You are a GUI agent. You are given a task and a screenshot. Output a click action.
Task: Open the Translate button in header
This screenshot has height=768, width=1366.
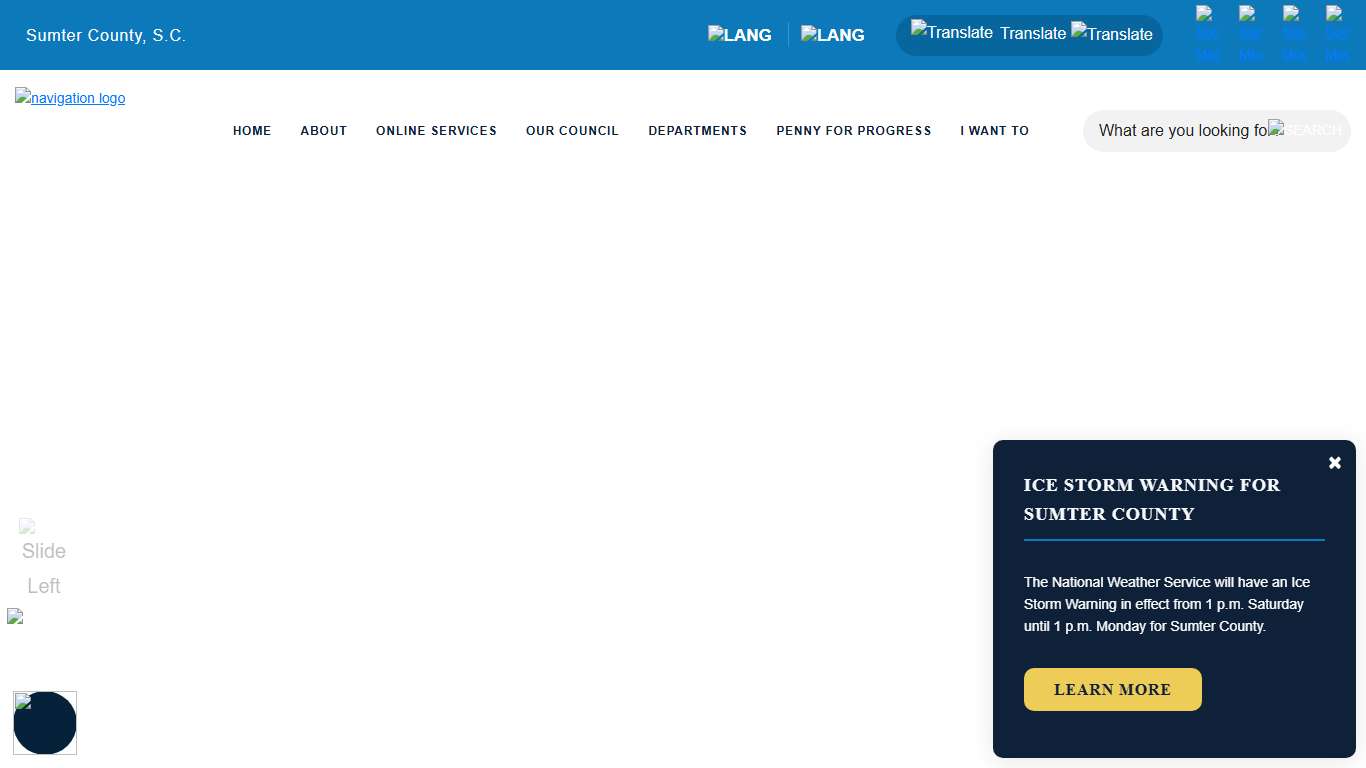[x=1029, y=34]
